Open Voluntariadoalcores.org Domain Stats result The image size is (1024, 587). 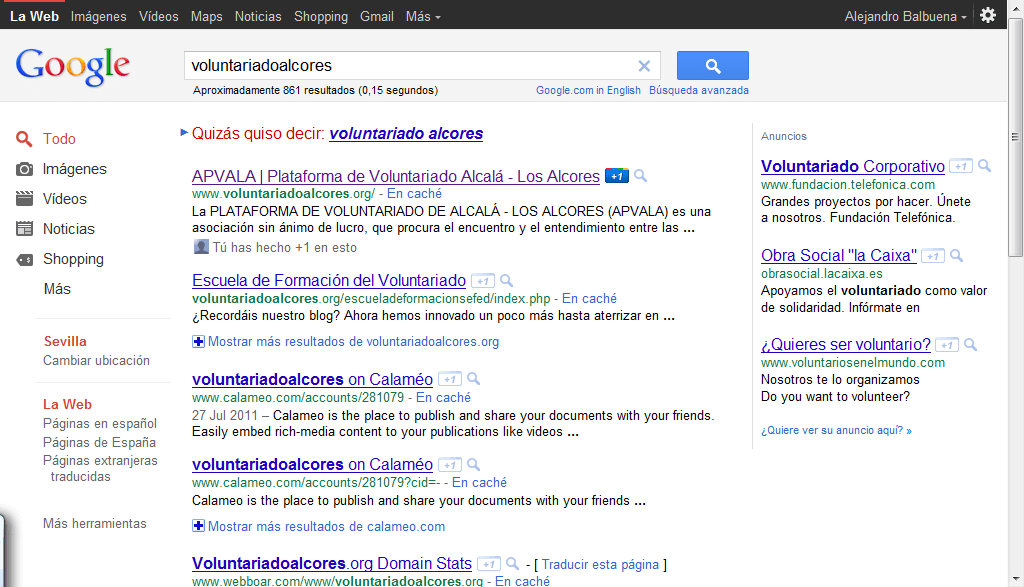click(332, 563)
